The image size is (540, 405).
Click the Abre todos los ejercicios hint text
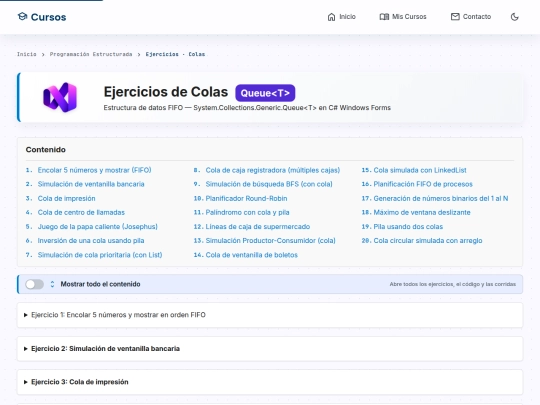pyautogui.click(x=453, y=284)
